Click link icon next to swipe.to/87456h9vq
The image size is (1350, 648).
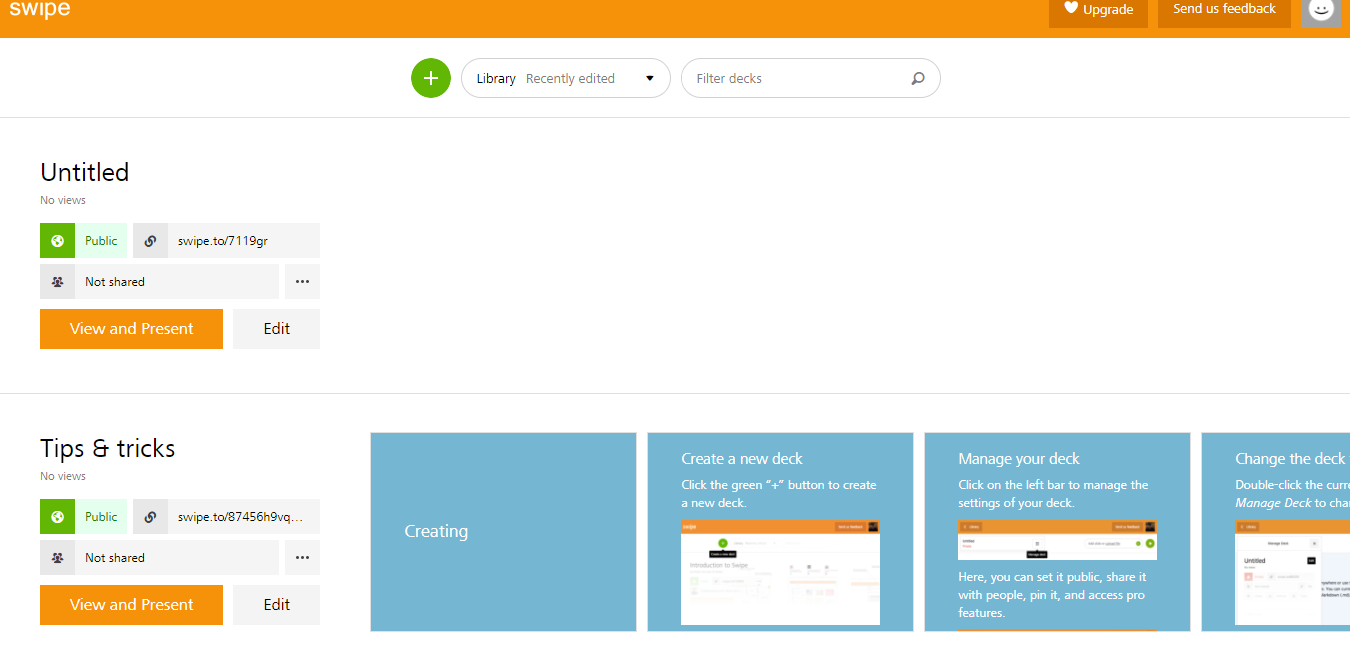tap(150, 517)
